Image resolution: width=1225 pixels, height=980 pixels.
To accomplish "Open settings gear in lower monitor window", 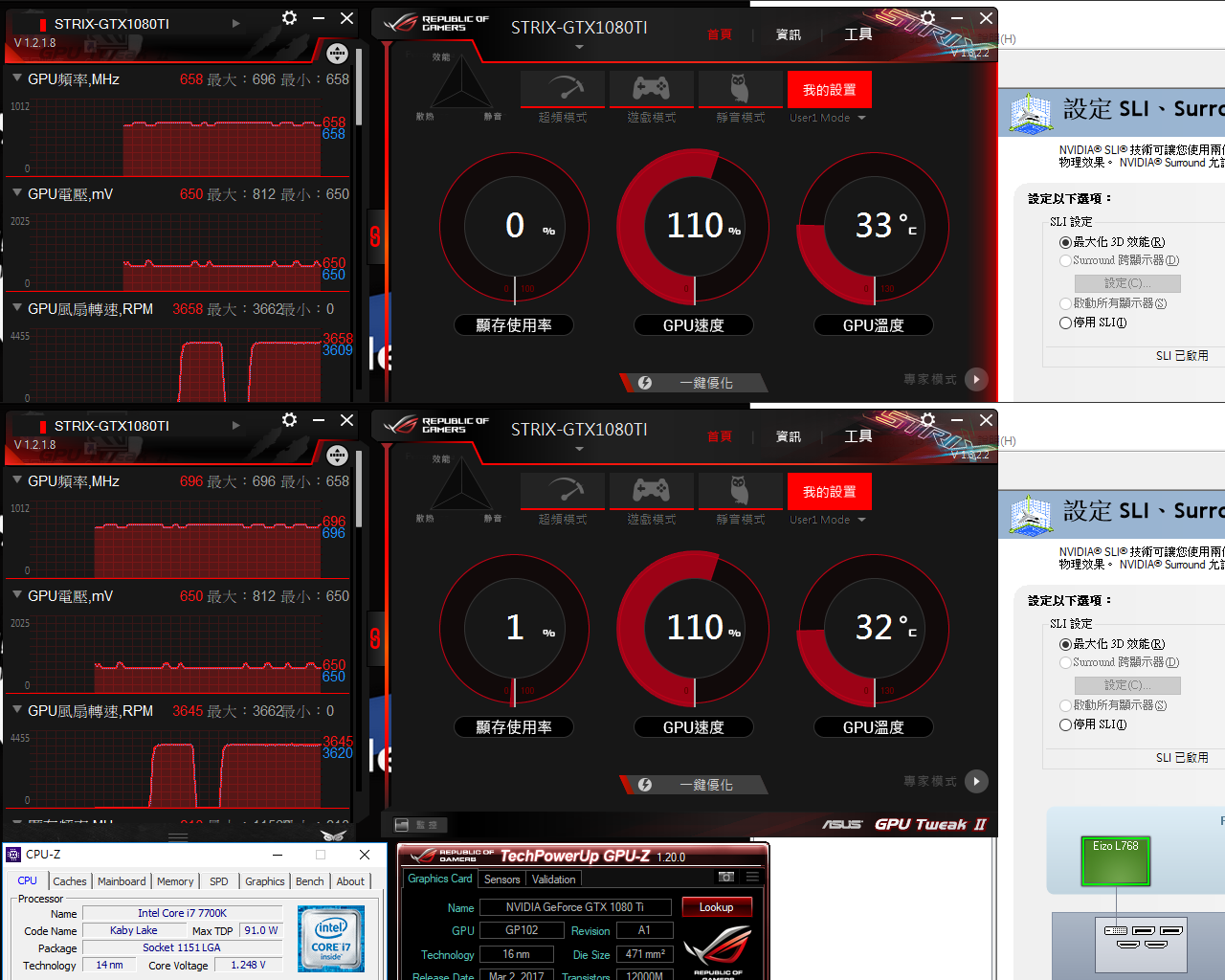I will tap(289, 419).
